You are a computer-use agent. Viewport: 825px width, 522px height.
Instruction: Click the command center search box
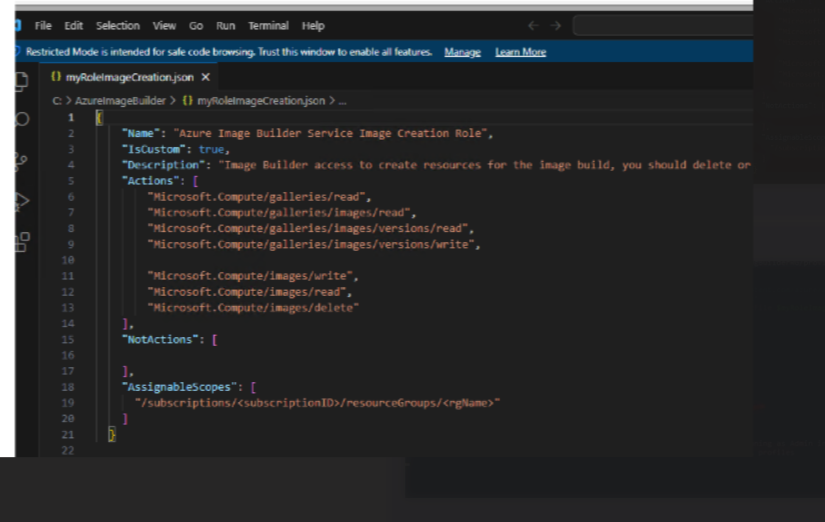pyautogui.click(x=663, y=25)
